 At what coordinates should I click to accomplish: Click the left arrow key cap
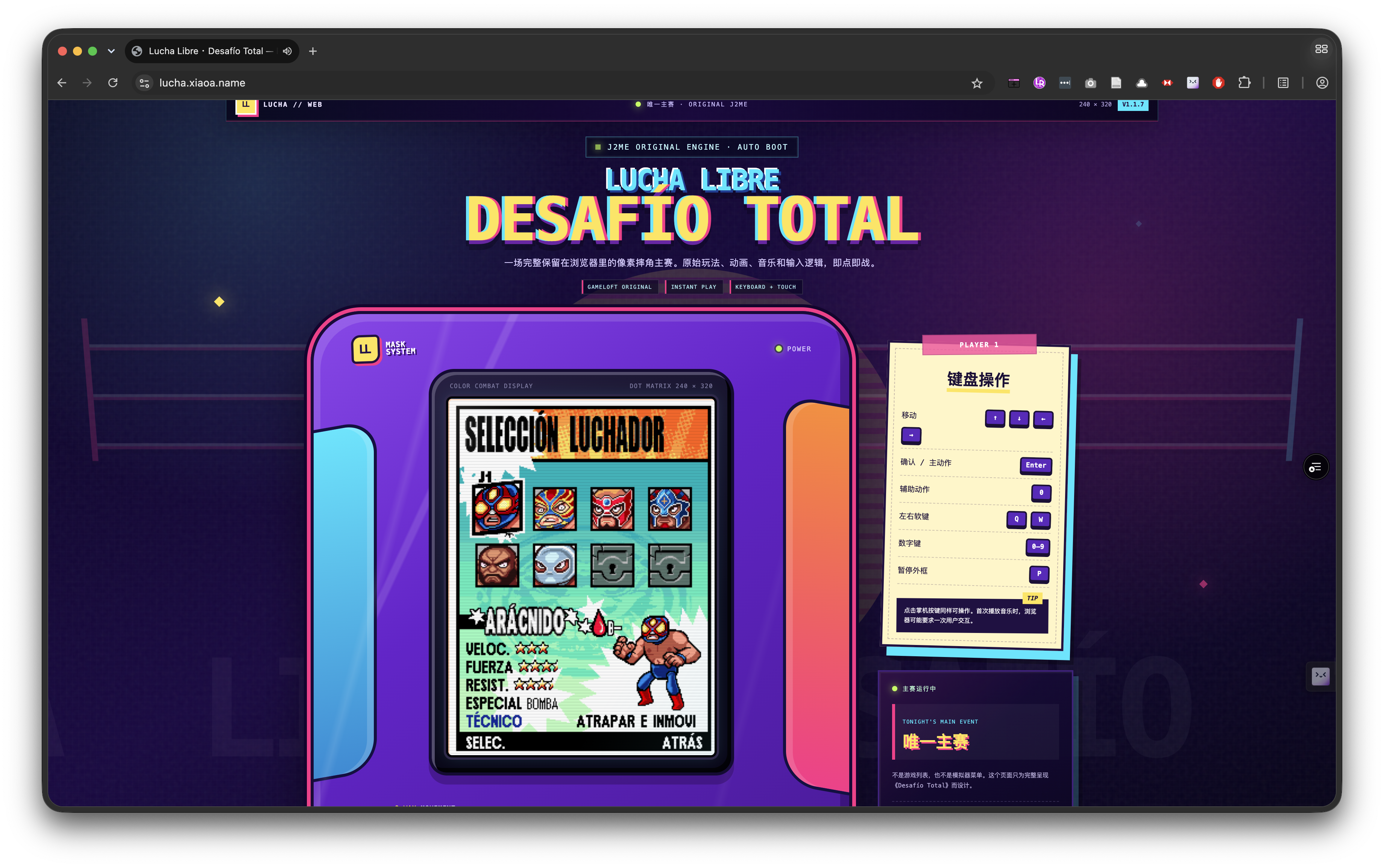[x=1043, y=420]
